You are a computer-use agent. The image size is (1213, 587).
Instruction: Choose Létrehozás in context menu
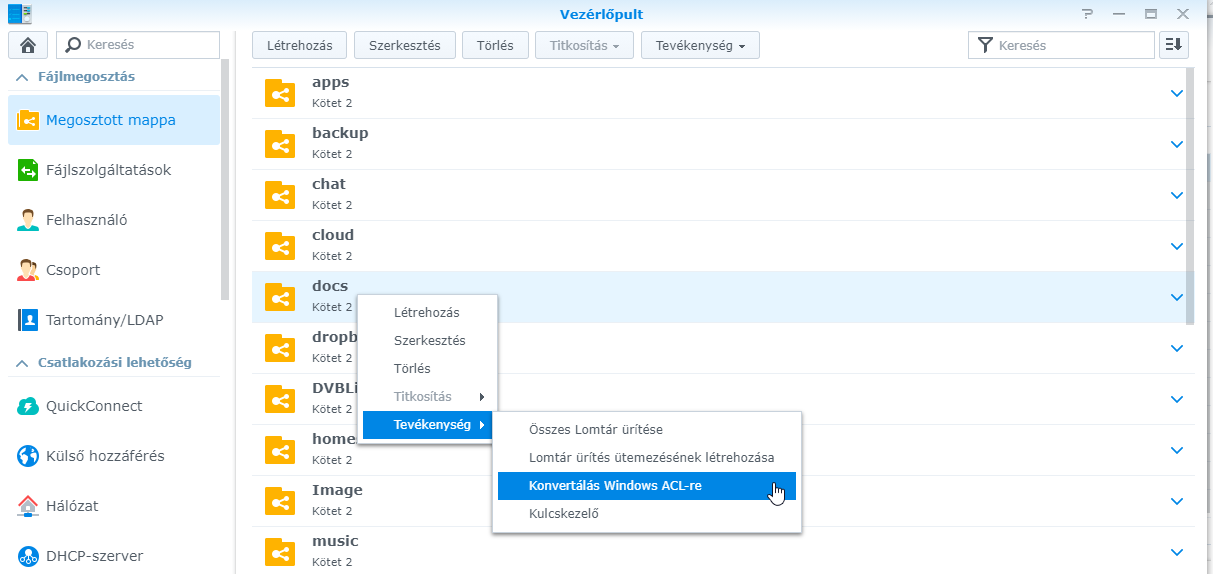(427, 313)
